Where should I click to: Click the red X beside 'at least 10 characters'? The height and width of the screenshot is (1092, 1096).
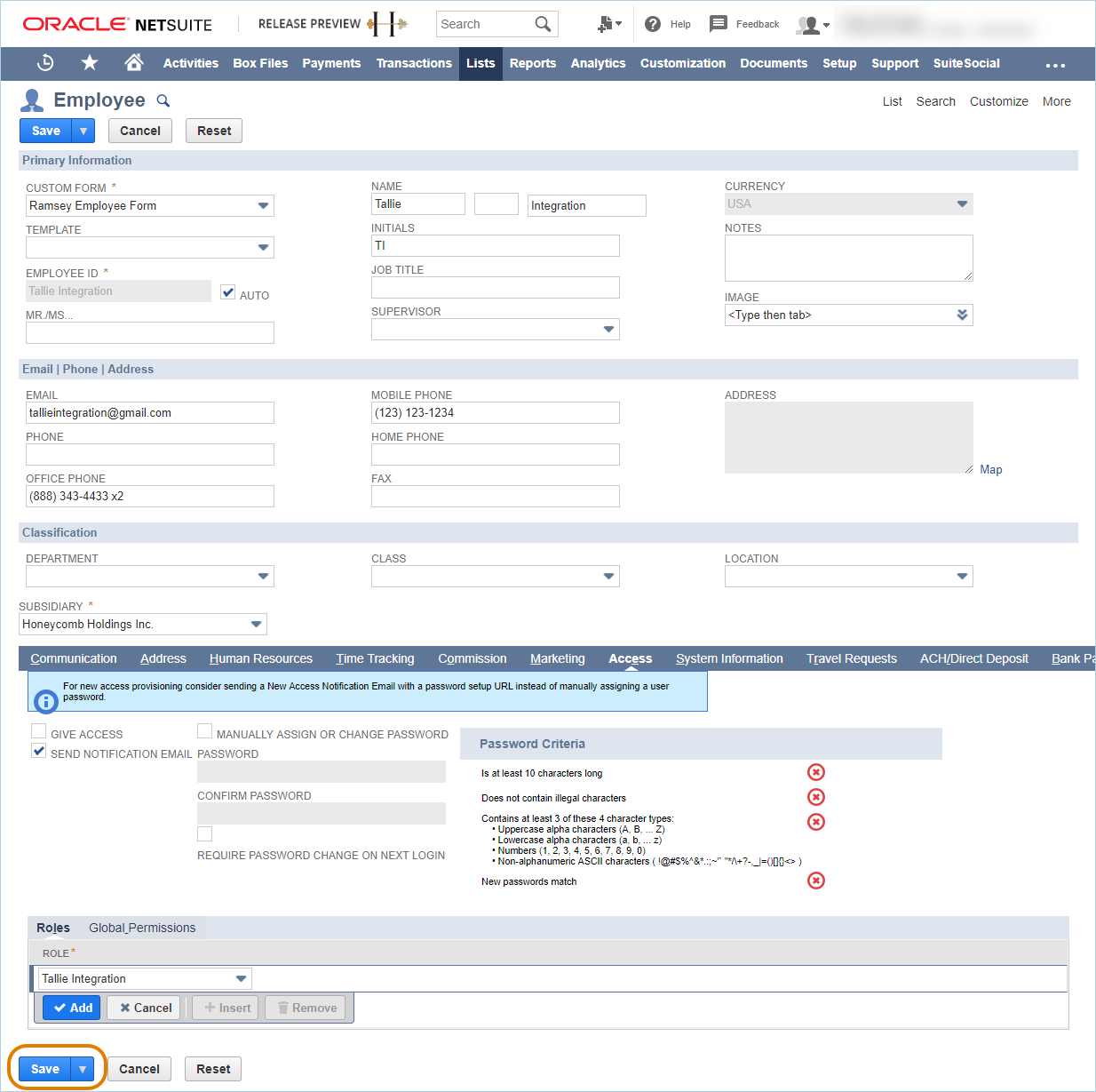coord(816,772)
